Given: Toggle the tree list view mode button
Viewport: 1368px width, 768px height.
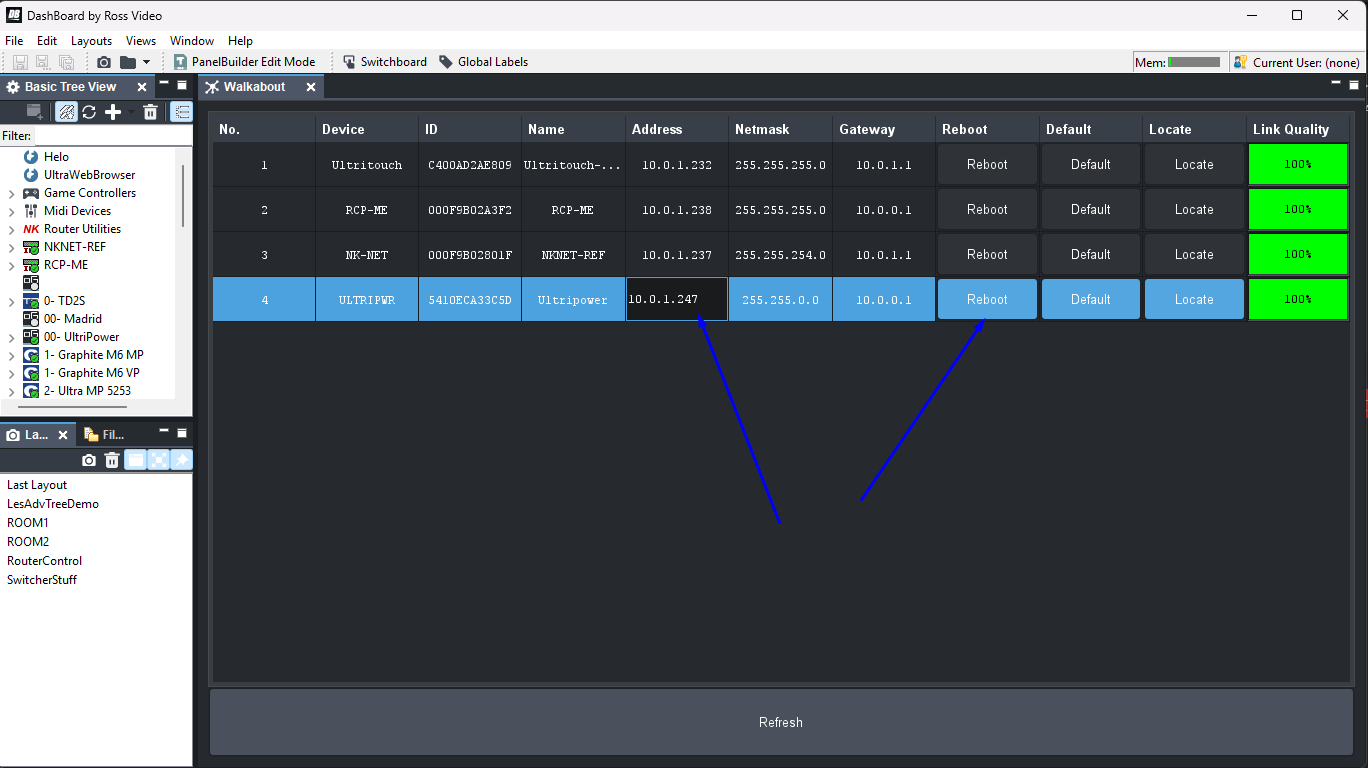Looking at the screenshot, I should 181,112.
